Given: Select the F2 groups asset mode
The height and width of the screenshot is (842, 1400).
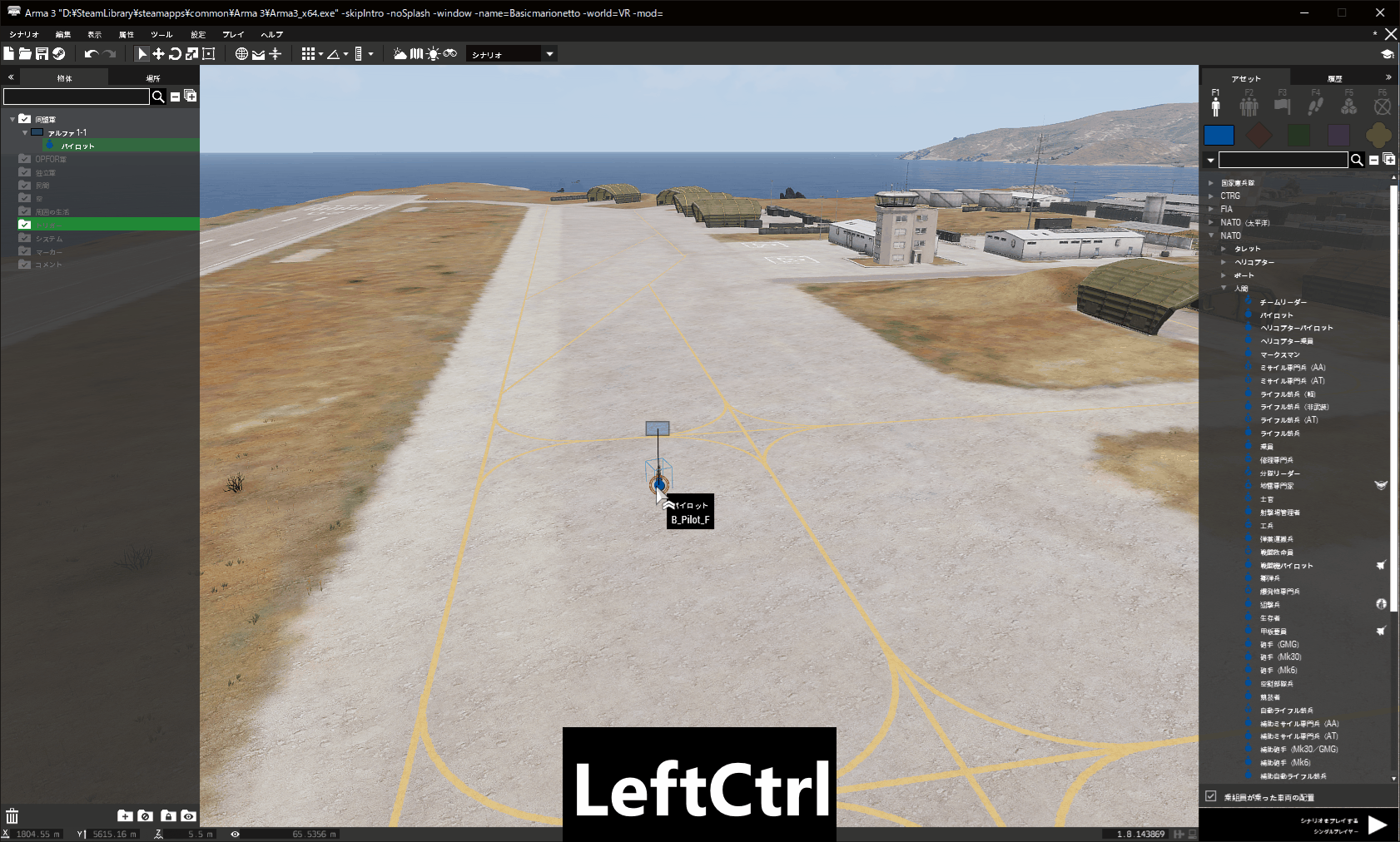Looking at the screenshot, I should click(1251, 104).
